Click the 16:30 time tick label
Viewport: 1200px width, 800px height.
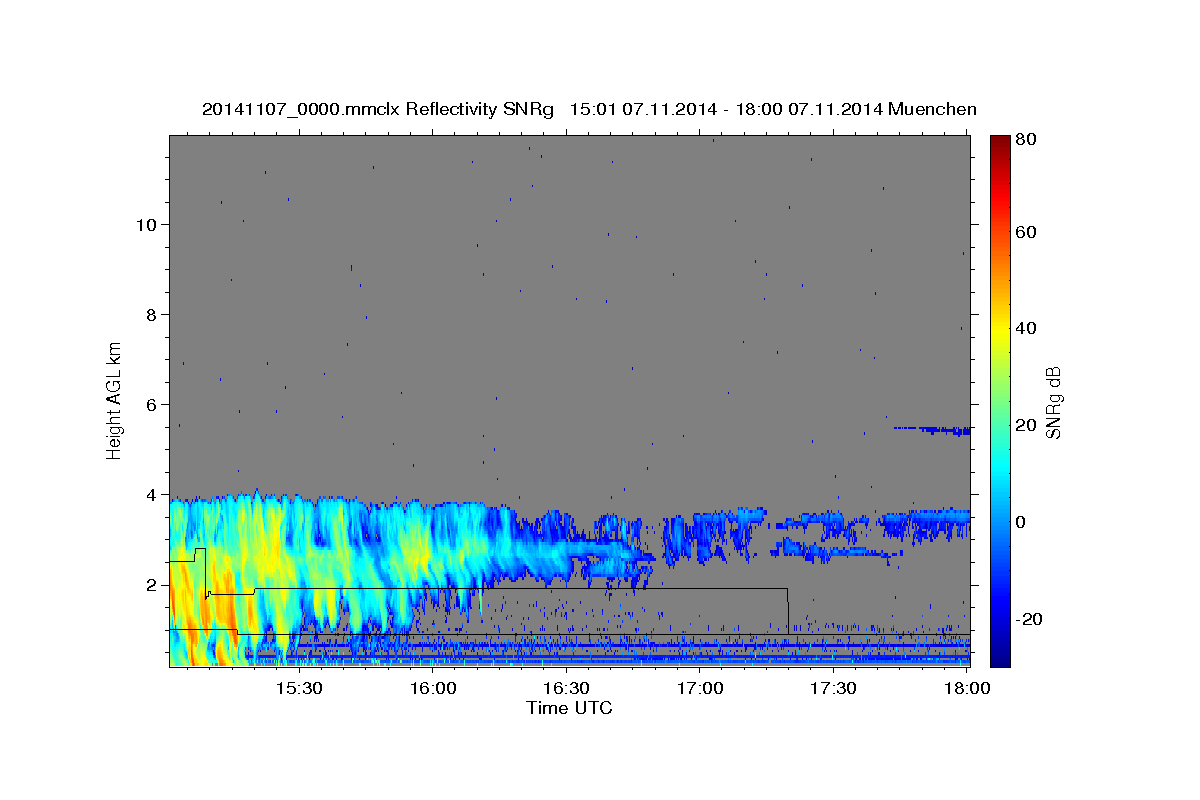pyautogui.click(x=566, y=689)
